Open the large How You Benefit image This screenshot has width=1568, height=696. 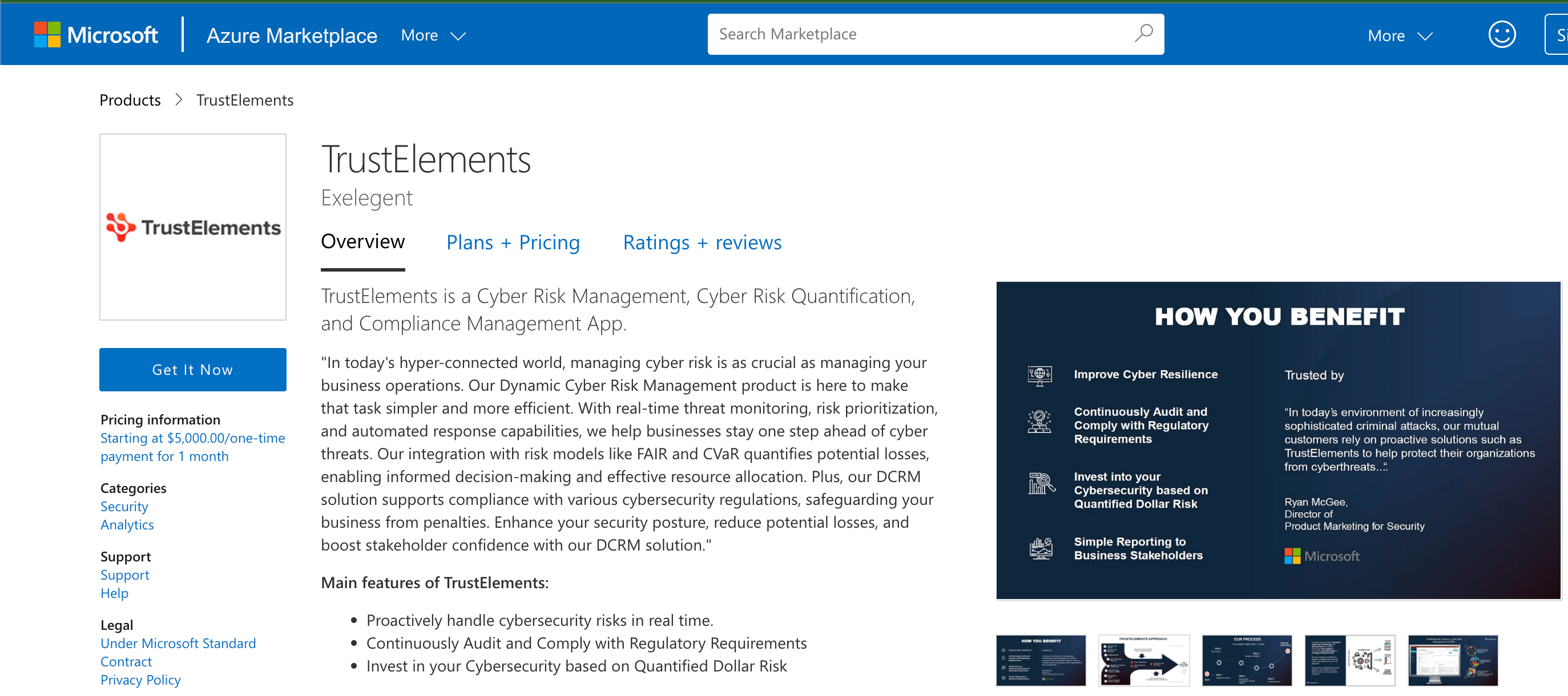click(1277, 440)
